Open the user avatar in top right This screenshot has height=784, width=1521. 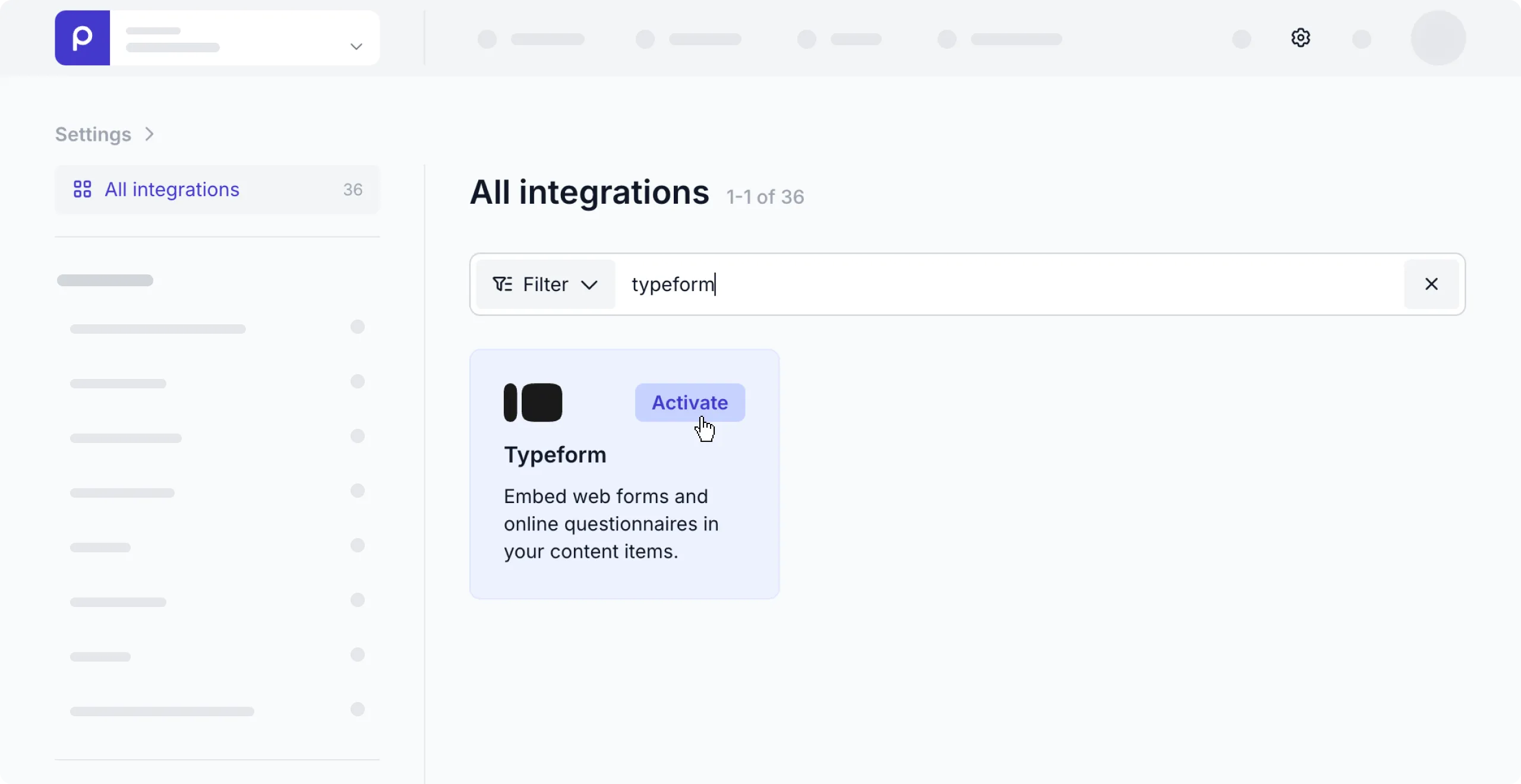[1438, 38]
